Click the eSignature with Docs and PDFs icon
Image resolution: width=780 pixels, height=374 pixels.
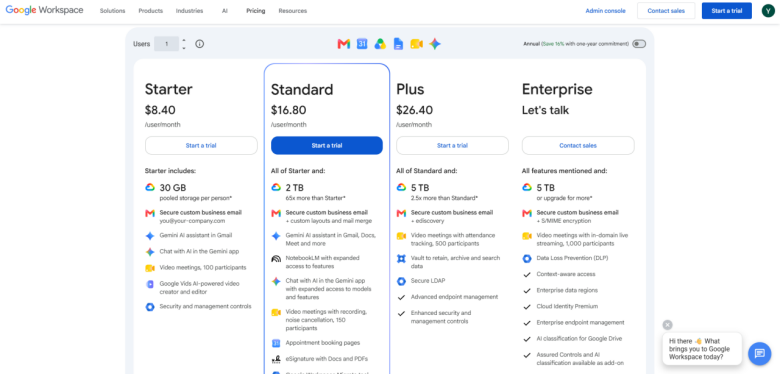coord(276,359)
